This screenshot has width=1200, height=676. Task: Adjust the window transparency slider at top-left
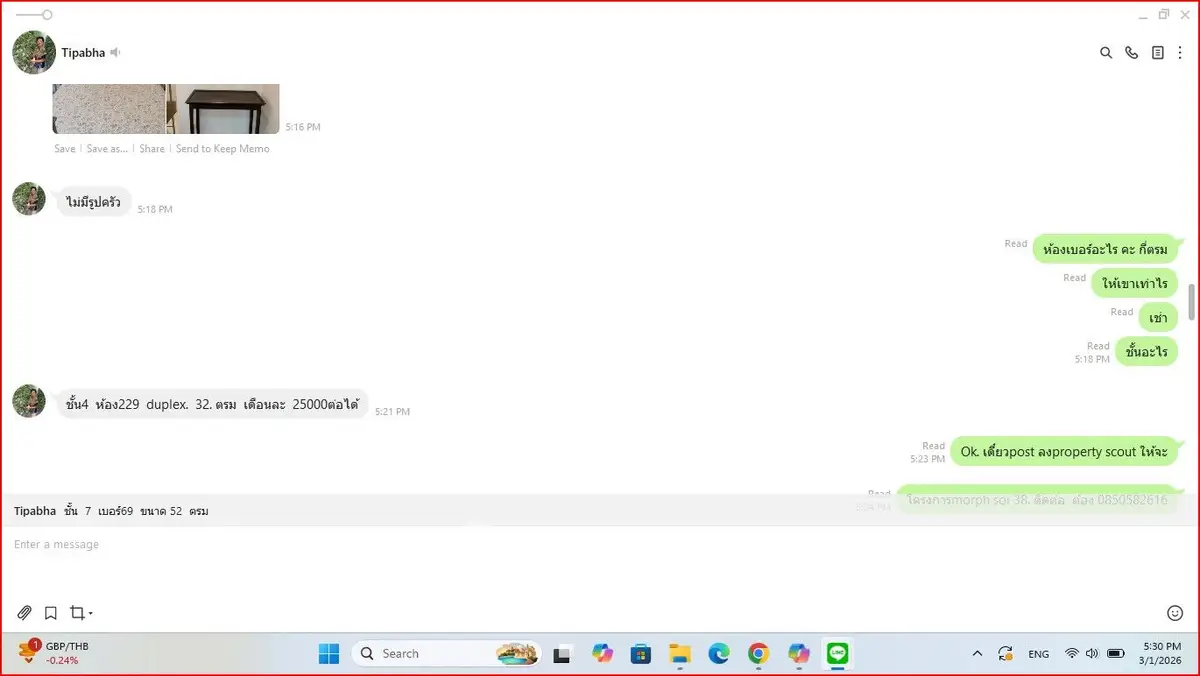click(47, 15)
